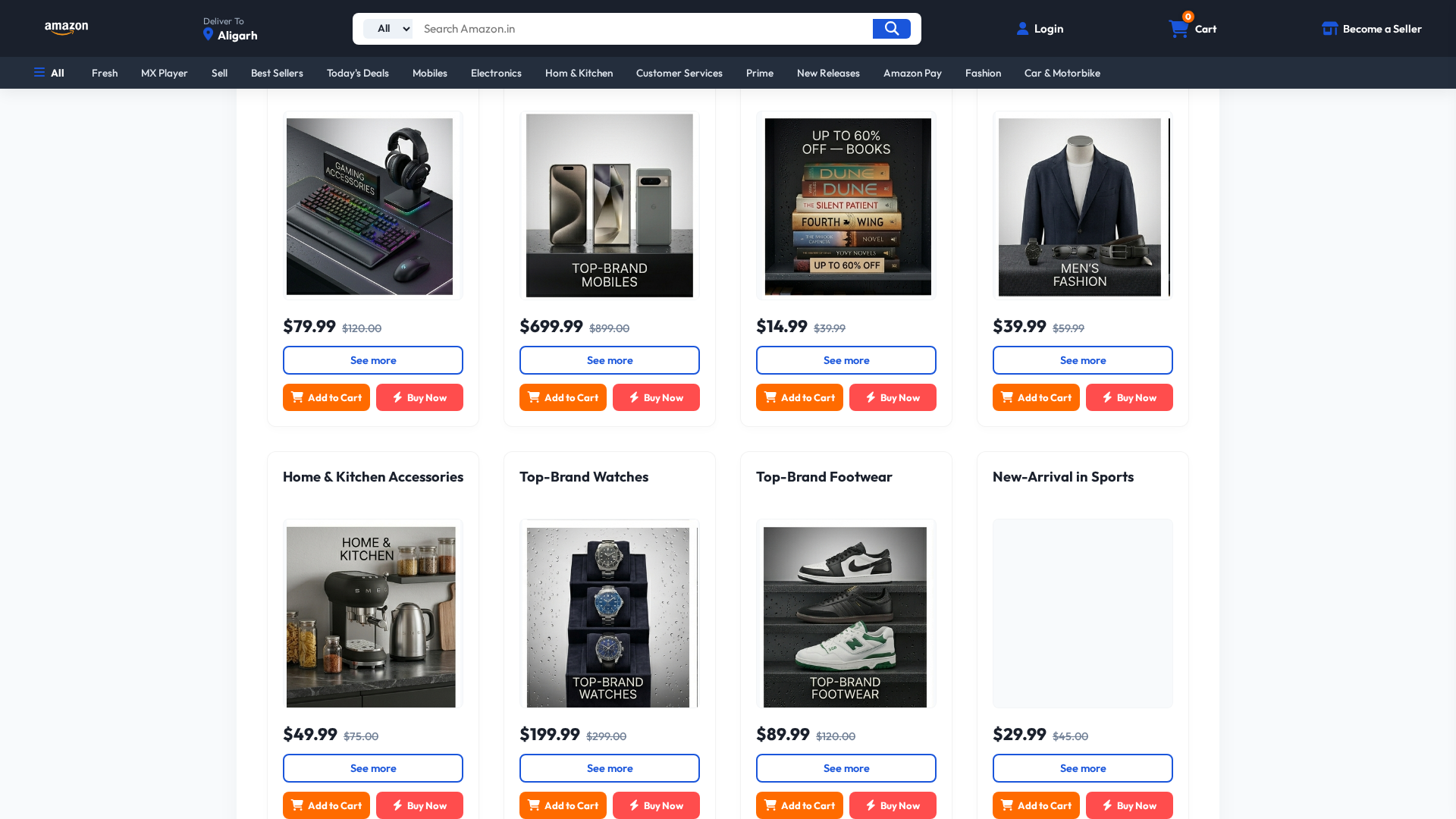Screen dimensions: 1456x819
Task: Click the Men's Fashion product image
Action: 1081,207
